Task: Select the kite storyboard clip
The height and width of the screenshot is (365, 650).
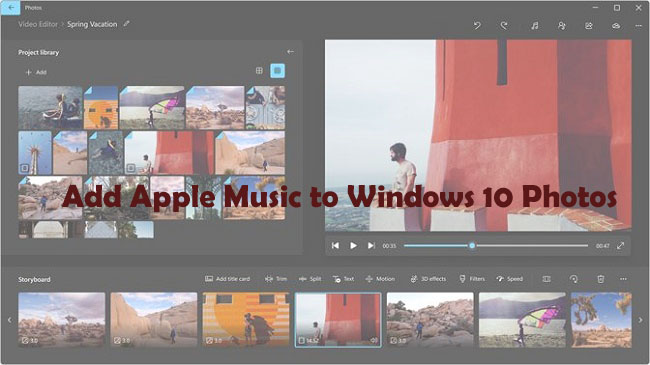Action: 522,320
